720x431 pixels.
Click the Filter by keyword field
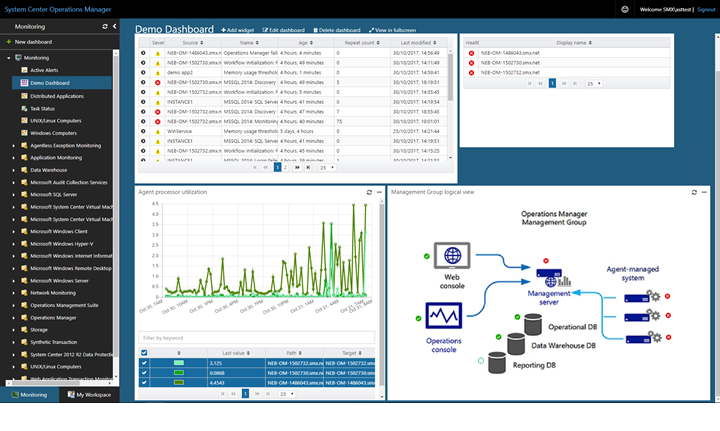pos(256,338)
